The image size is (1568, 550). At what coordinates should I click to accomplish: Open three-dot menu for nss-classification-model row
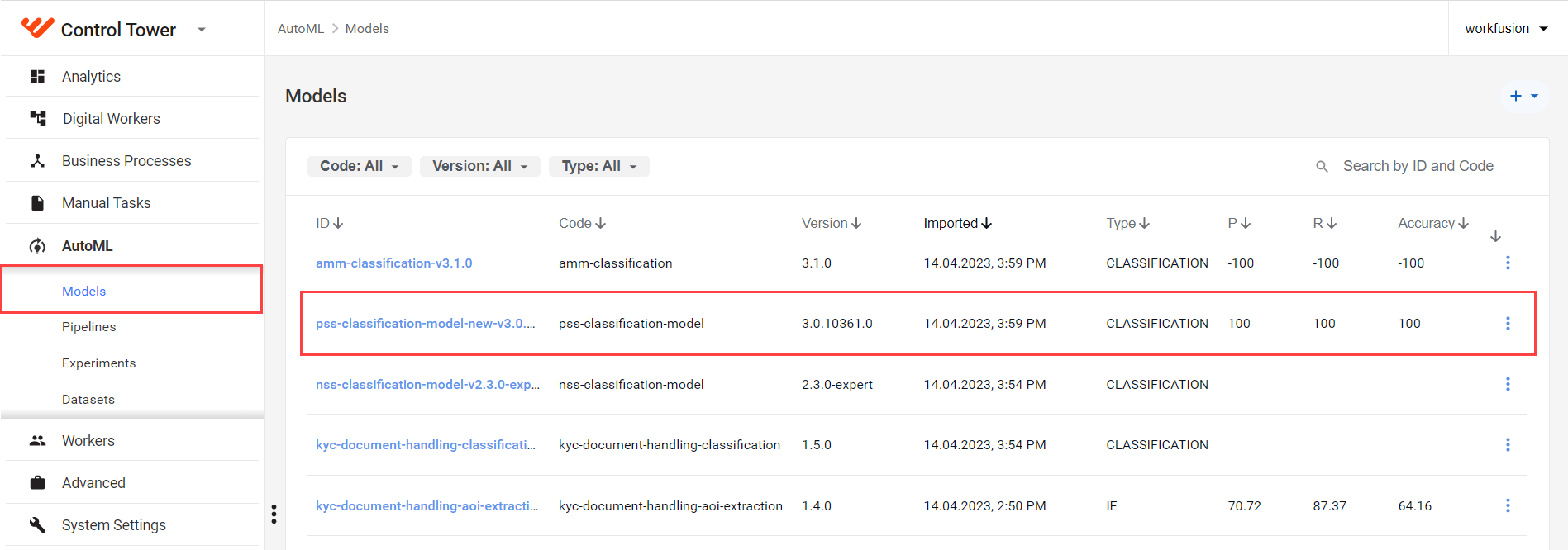pyautogui.click(x=1508, y=384)
